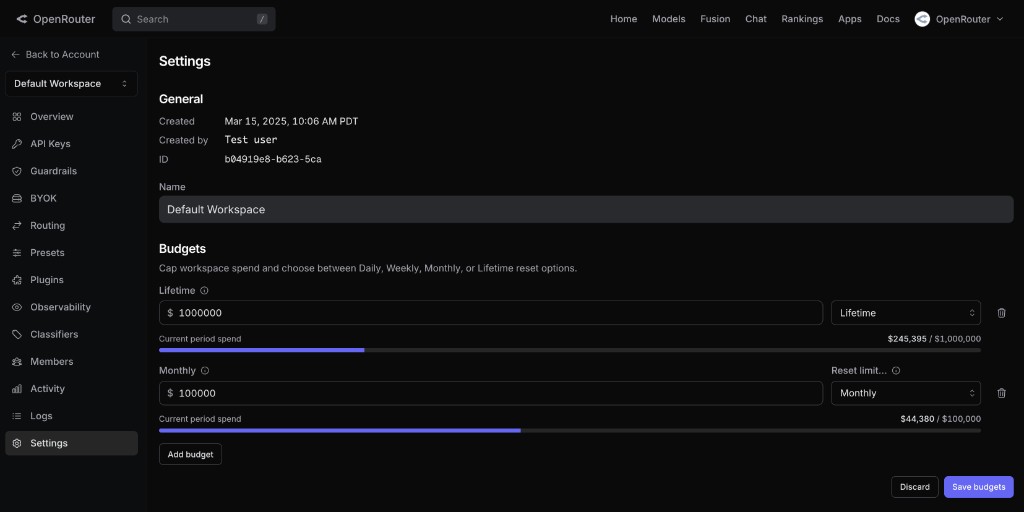Focus the top Search field
This screenshot has width=1024, height=512.
(x=194, y=20)
